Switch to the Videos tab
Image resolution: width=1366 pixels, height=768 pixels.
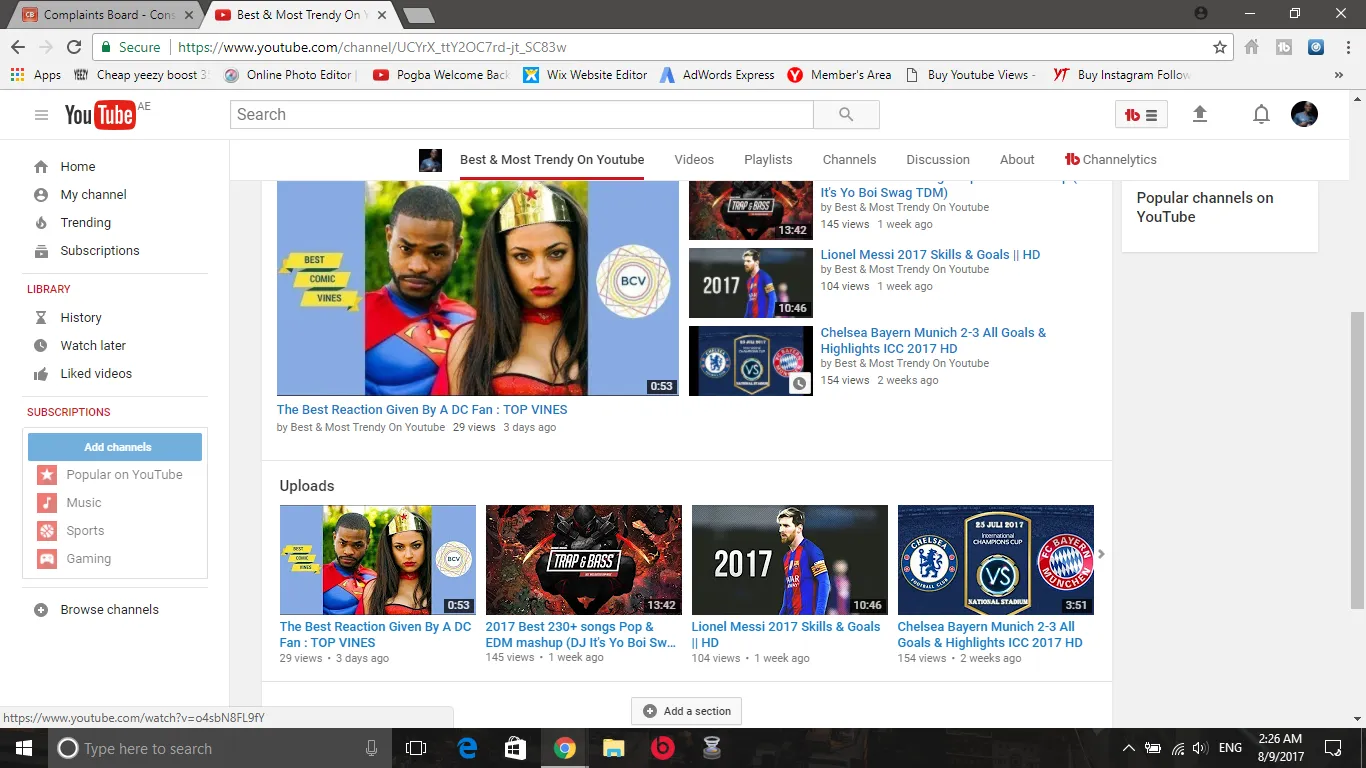pos(694,160)
